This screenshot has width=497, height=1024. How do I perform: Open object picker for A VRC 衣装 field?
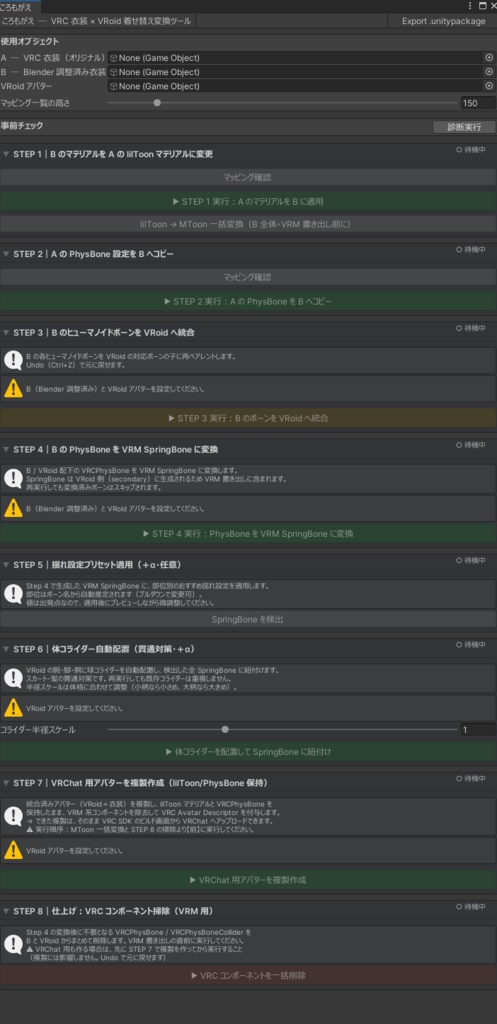489,57
